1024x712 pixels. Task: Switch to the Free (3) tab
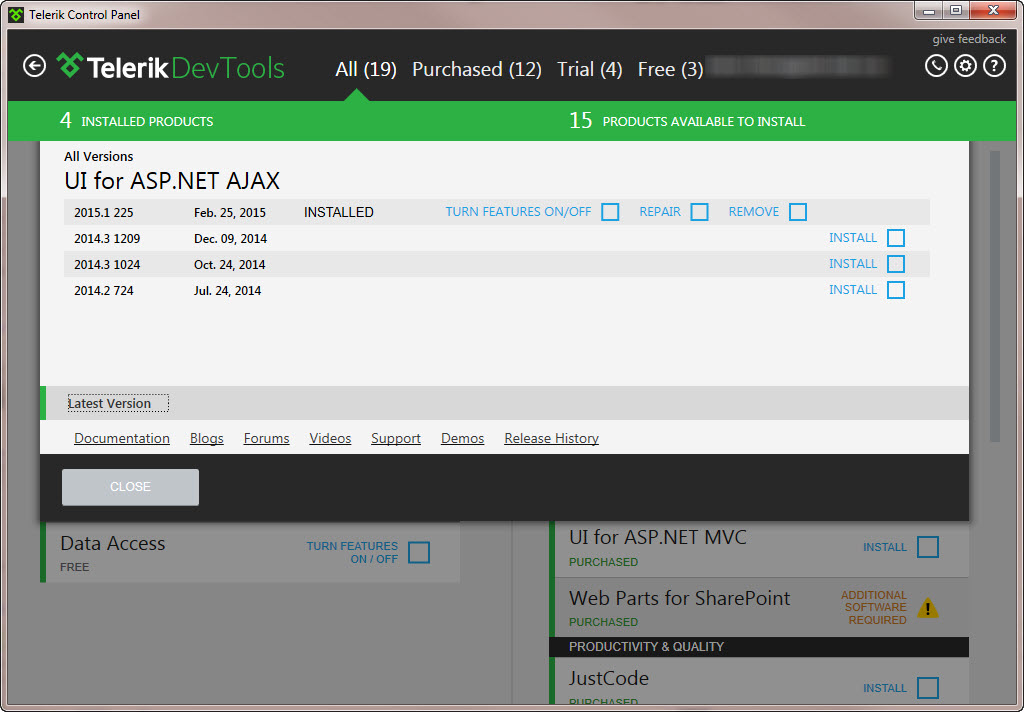coord(671,69)
